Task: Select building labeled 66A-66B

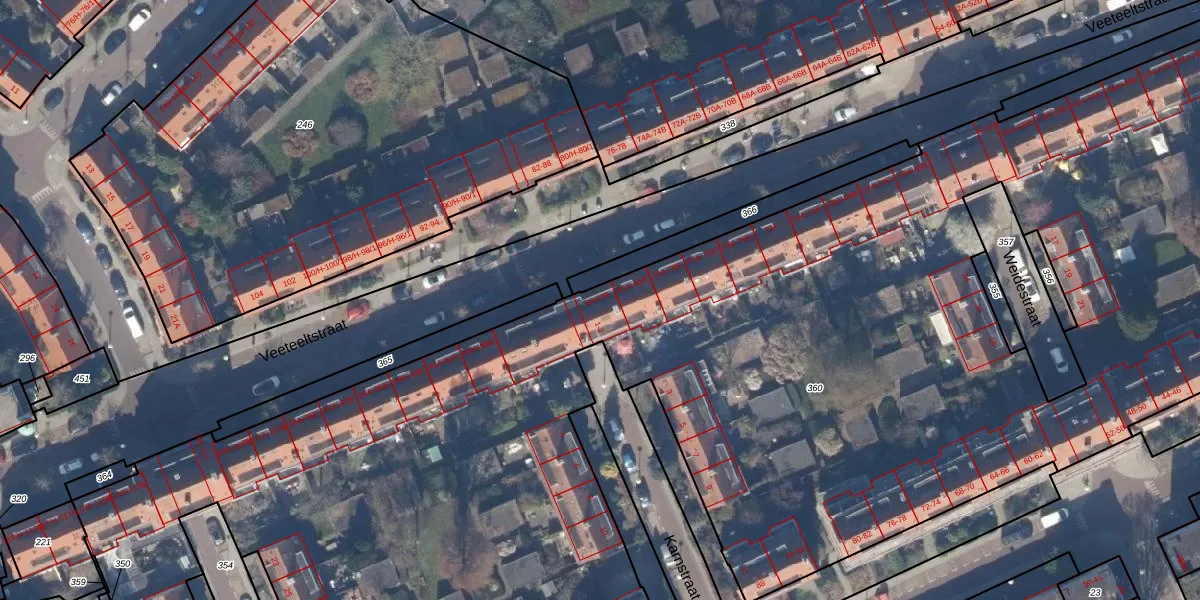Action: pyautogui.click(x=791, y=75)
